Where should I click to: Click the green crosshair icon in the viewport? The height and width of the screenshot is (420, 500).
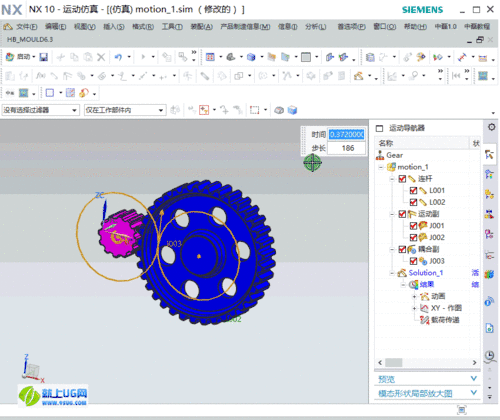[312, 163]
